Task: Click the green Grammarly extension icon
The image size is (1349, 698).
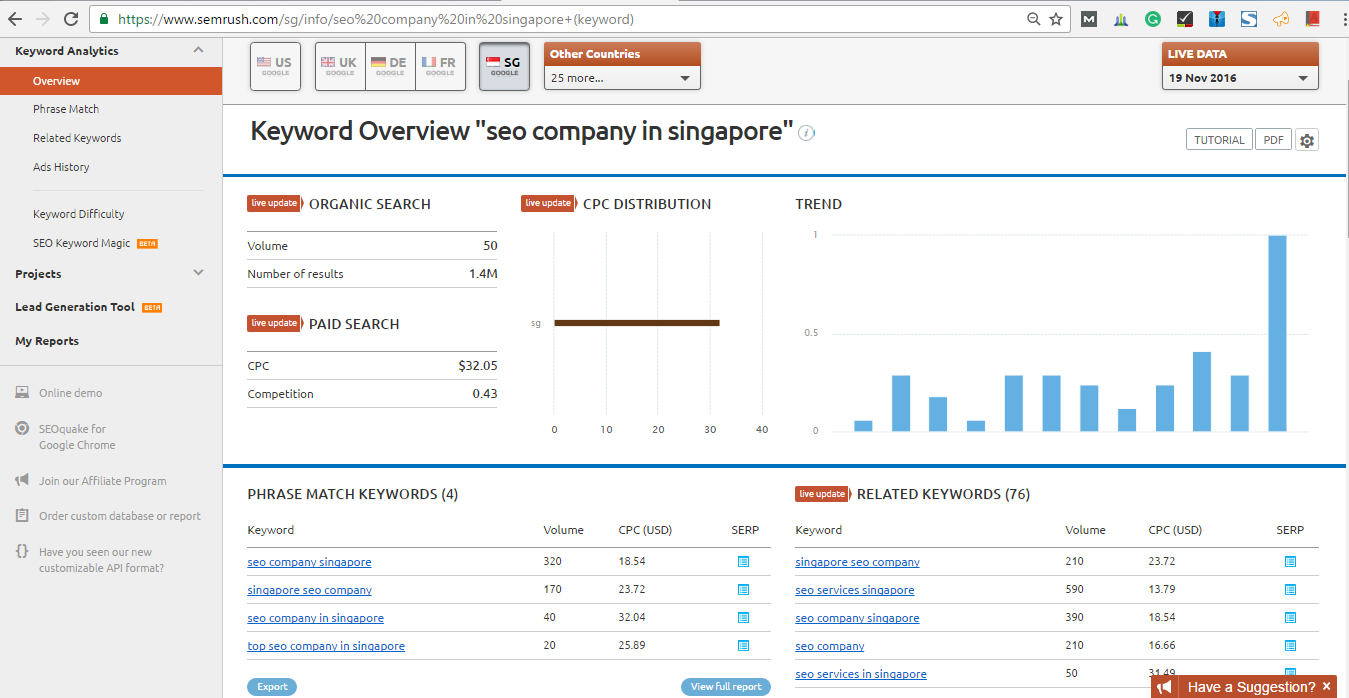Action: 1153,19
